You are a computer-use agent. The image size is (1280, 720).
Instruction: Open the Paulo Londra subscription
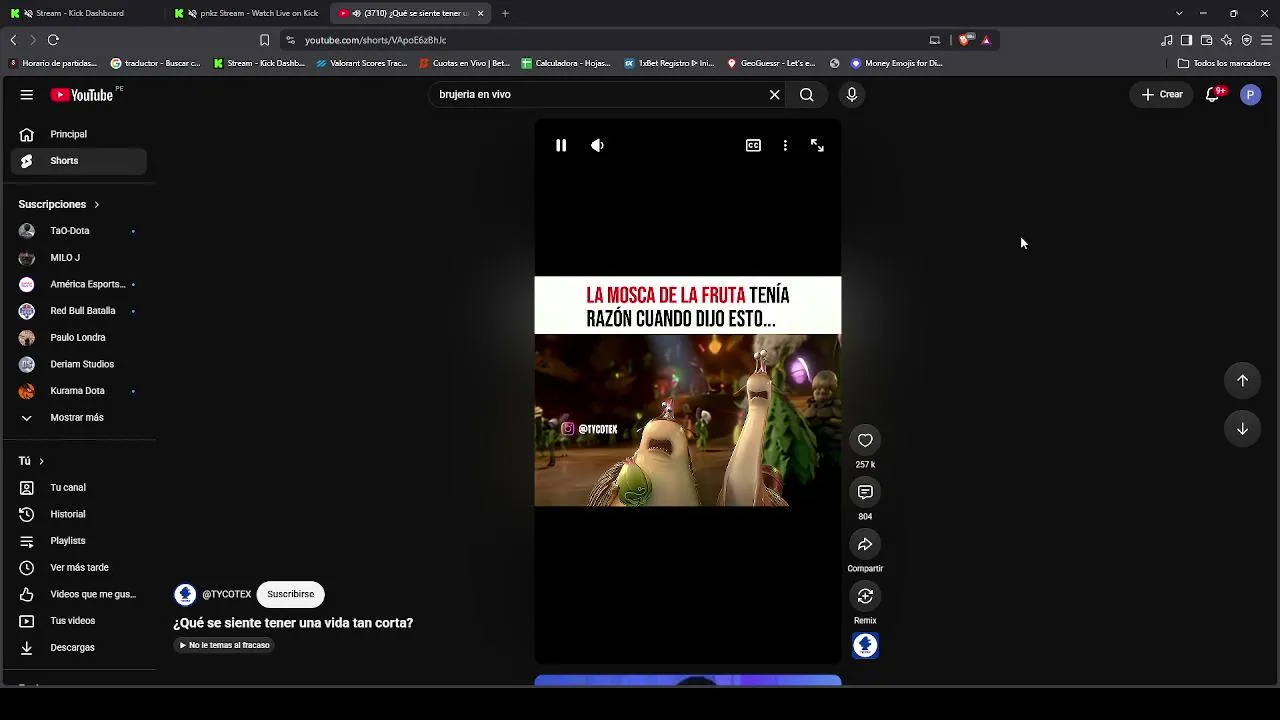(79, 338)
